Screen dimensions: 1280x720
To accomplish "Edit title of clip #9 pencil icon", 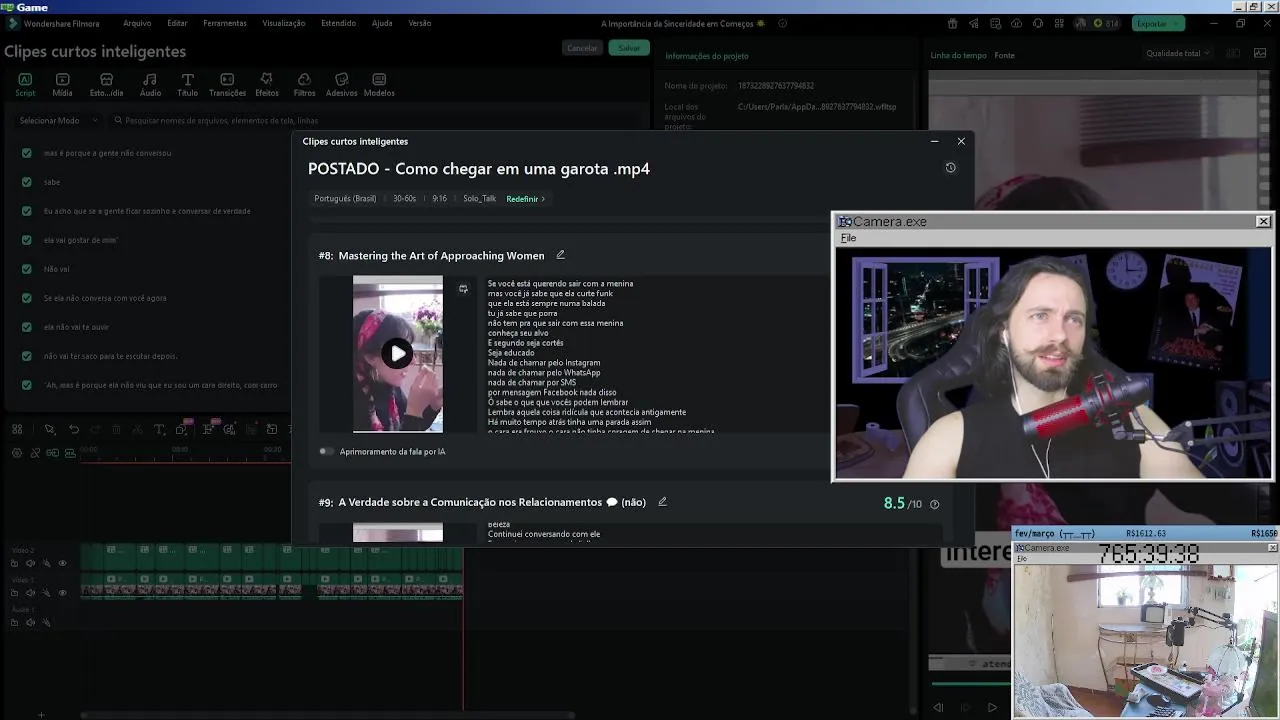I will click(x=662, y=502).
